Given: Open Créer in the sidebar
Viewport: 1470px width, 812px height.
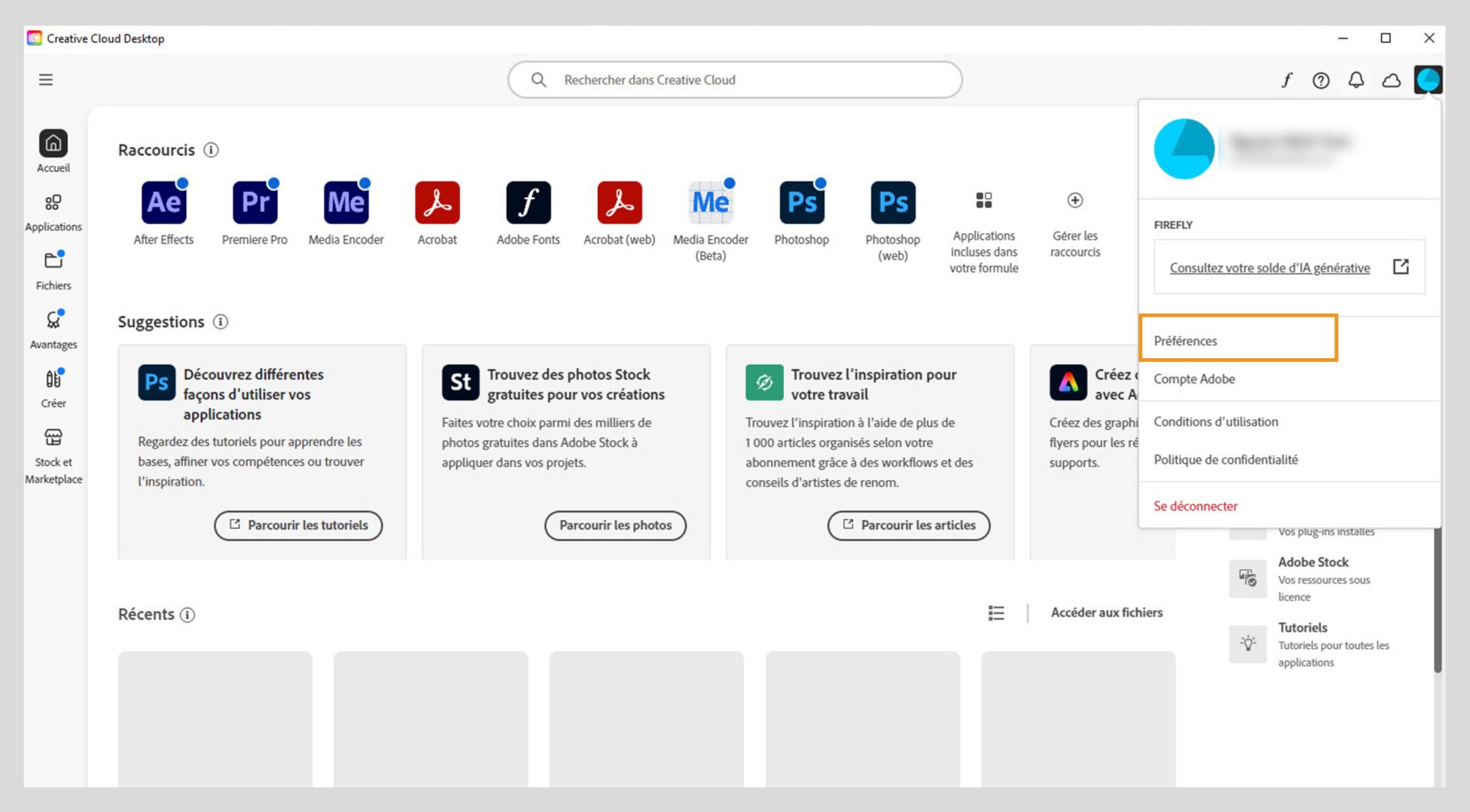Looking at the screenshot, I should pos(53,389).
